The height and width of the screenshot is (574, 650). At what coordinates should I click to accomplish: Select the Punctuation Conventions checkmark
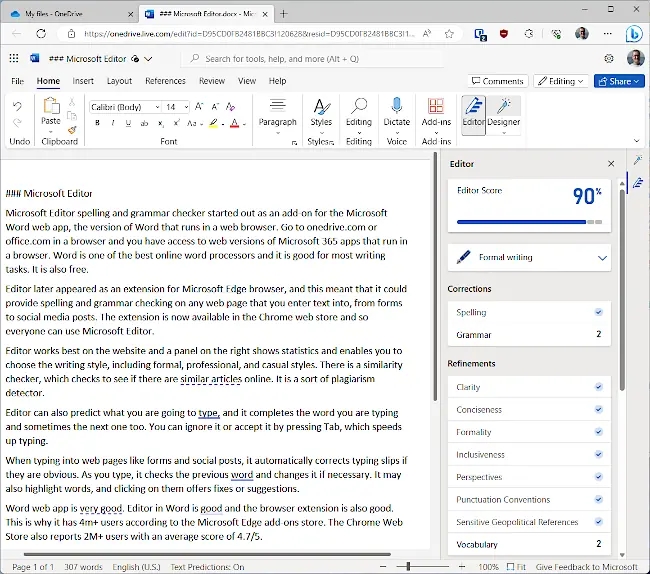coord(599,499)
